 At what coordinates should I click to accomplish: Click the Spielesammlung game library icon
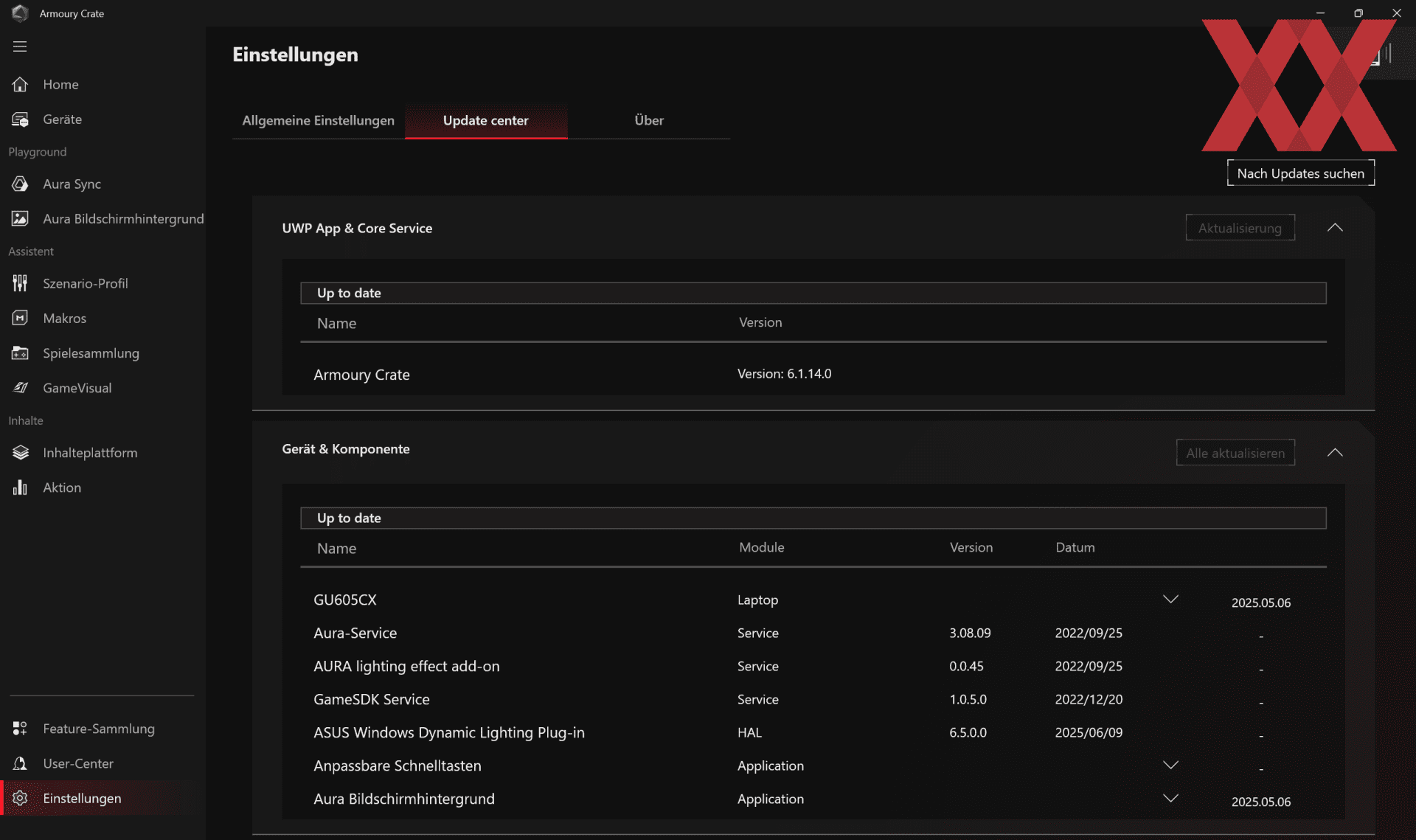[20, 353]
